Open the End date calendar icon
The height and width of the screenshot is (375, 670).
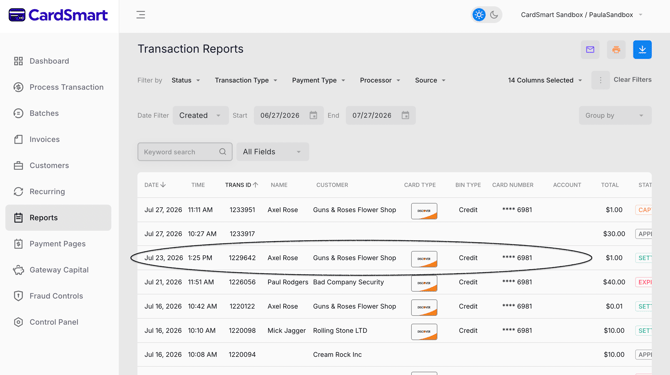(405, 115)
